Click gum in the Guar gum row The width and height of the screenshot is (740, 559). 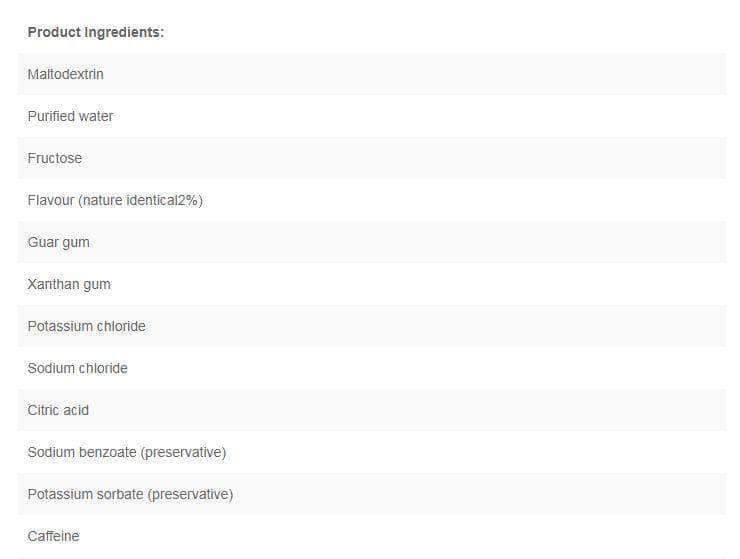[76, 243]
